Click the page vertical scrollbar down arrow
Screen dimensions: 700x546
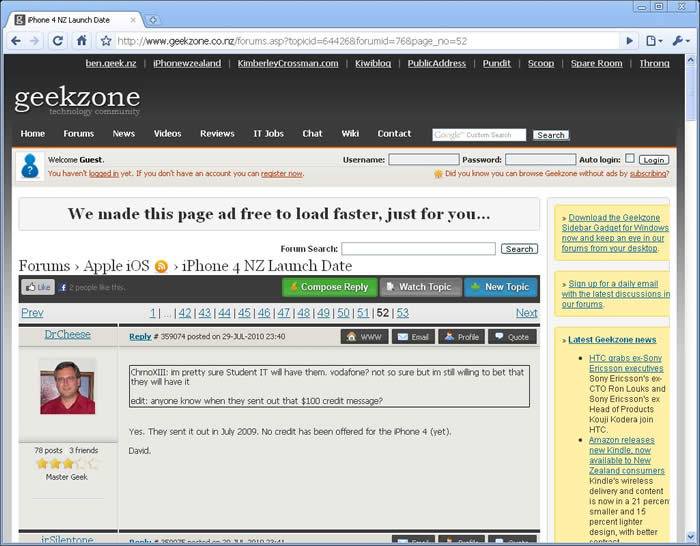(690, 536)
